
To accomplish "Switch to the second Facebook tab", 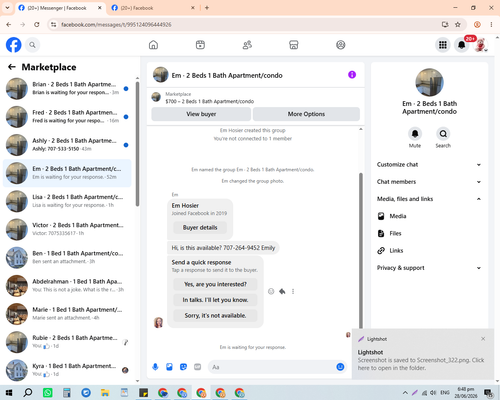I will (149, 8).
